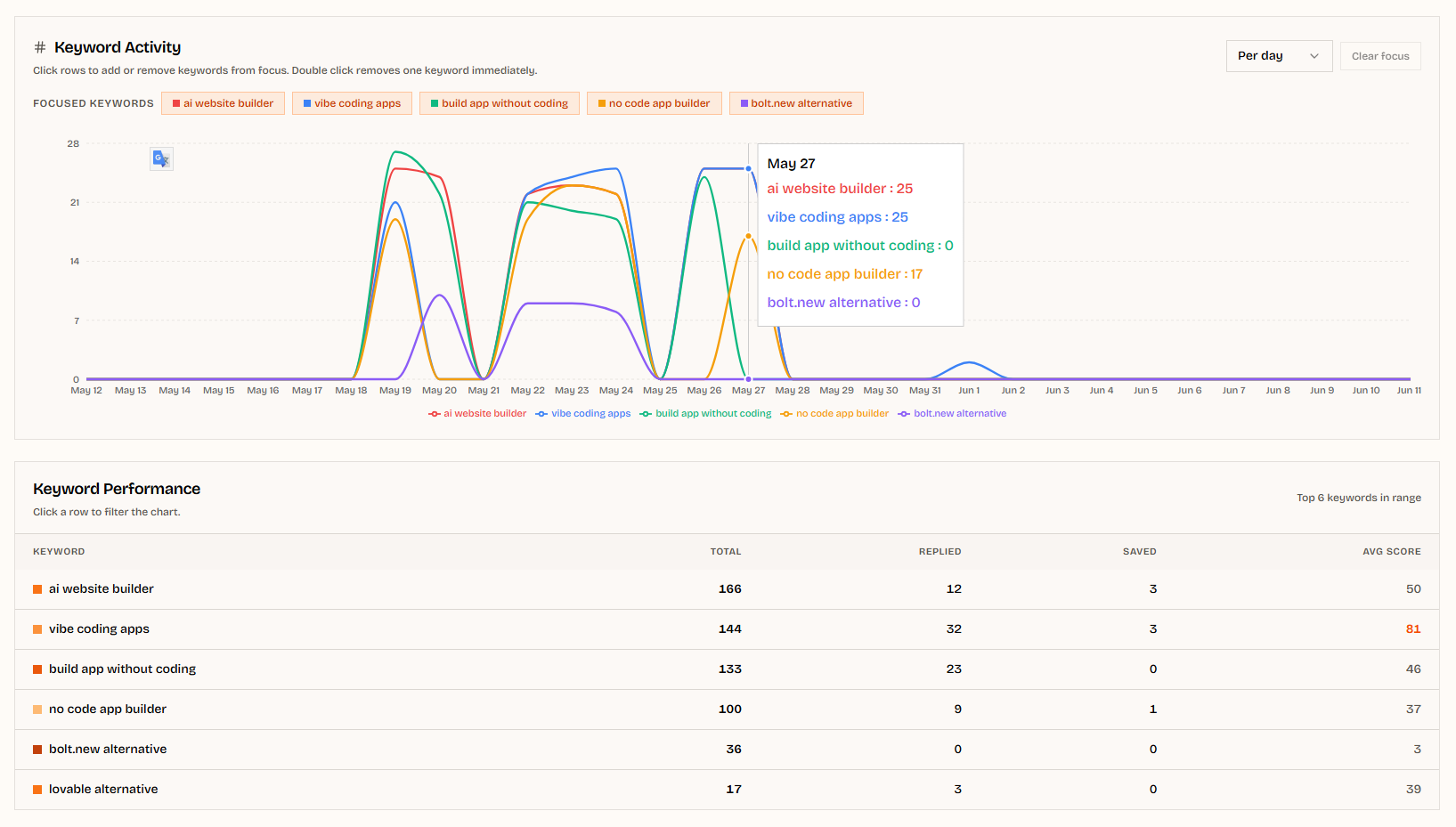The image size is (1456, 827).
Task: Click the May 27 x-axis label
Action: (748, 391)
